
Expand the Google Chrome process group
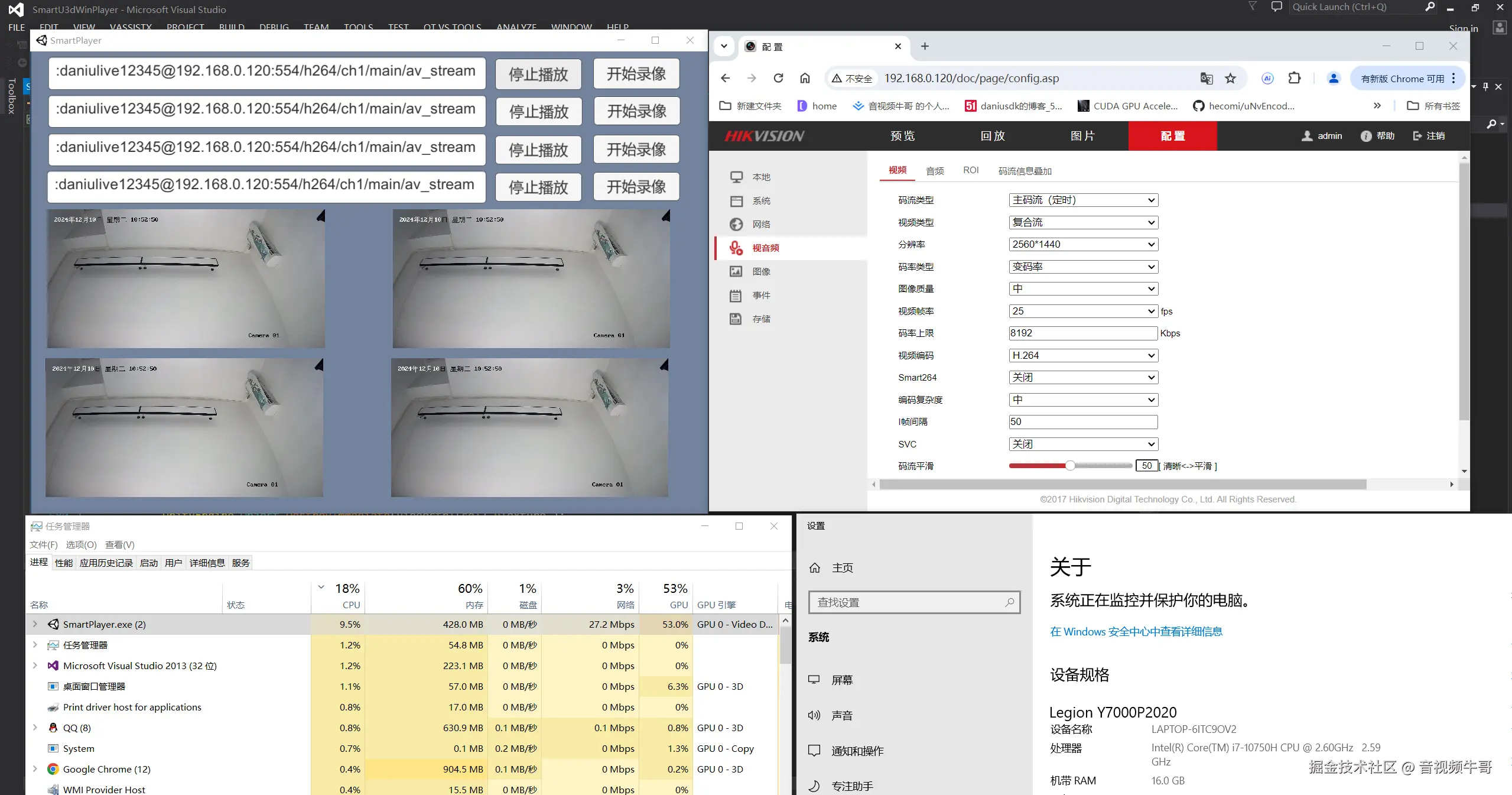[35, 769]
